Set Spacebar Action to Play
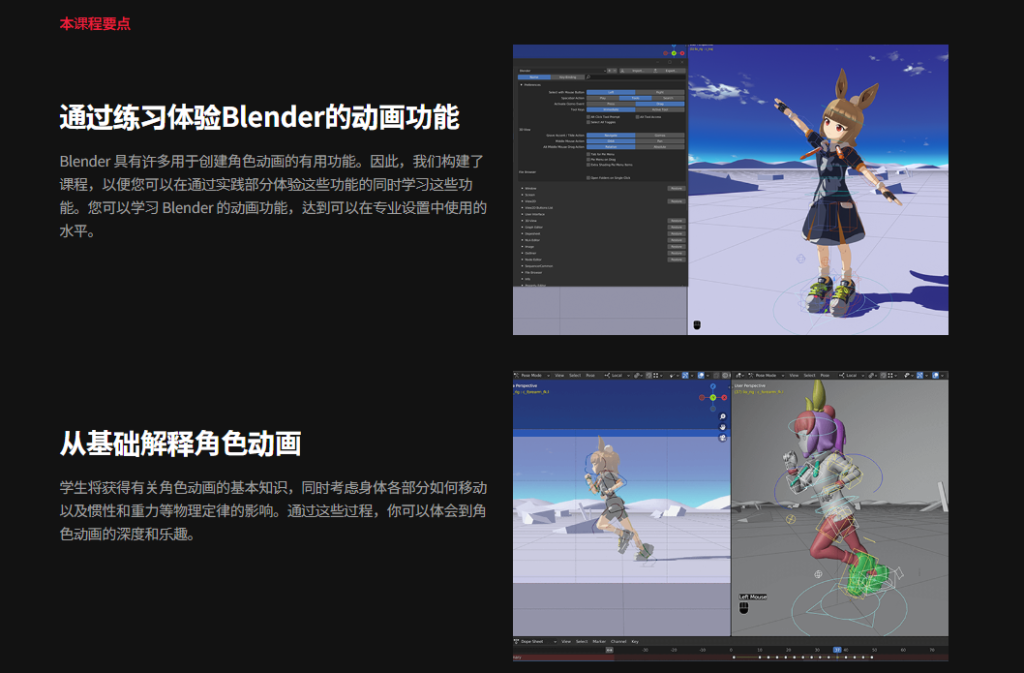The width and height of the screenshot is (1024, 673). (x=603, y=98)
